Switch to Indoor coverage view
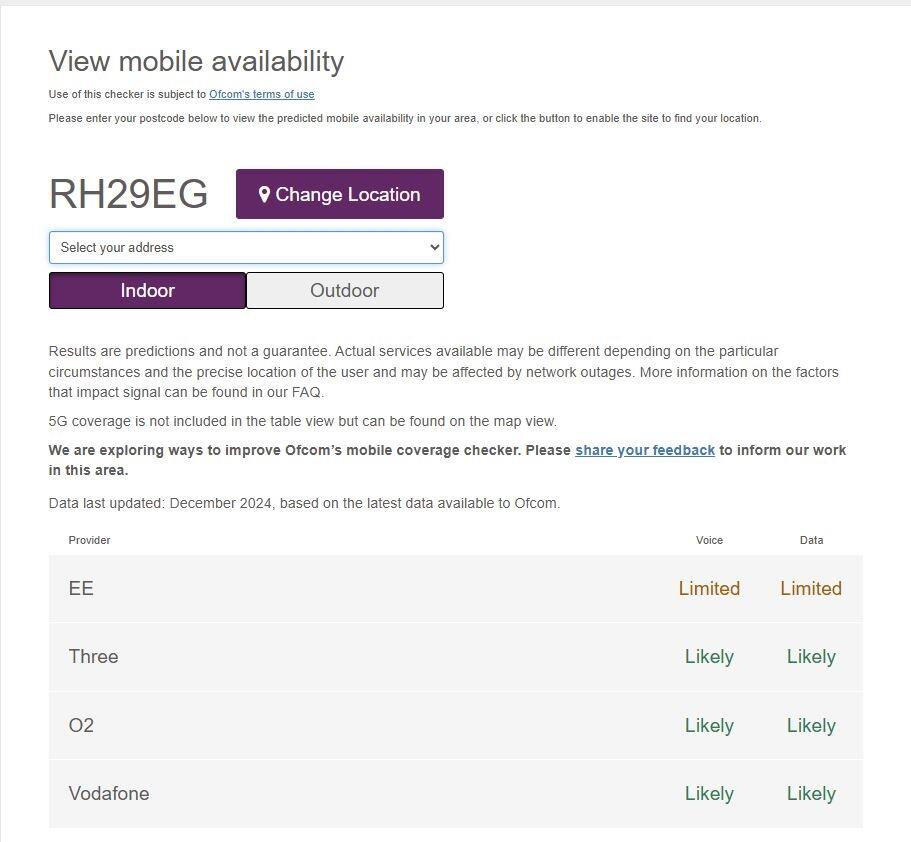Viewport: 911px width, 842px height. click(147, 291)
